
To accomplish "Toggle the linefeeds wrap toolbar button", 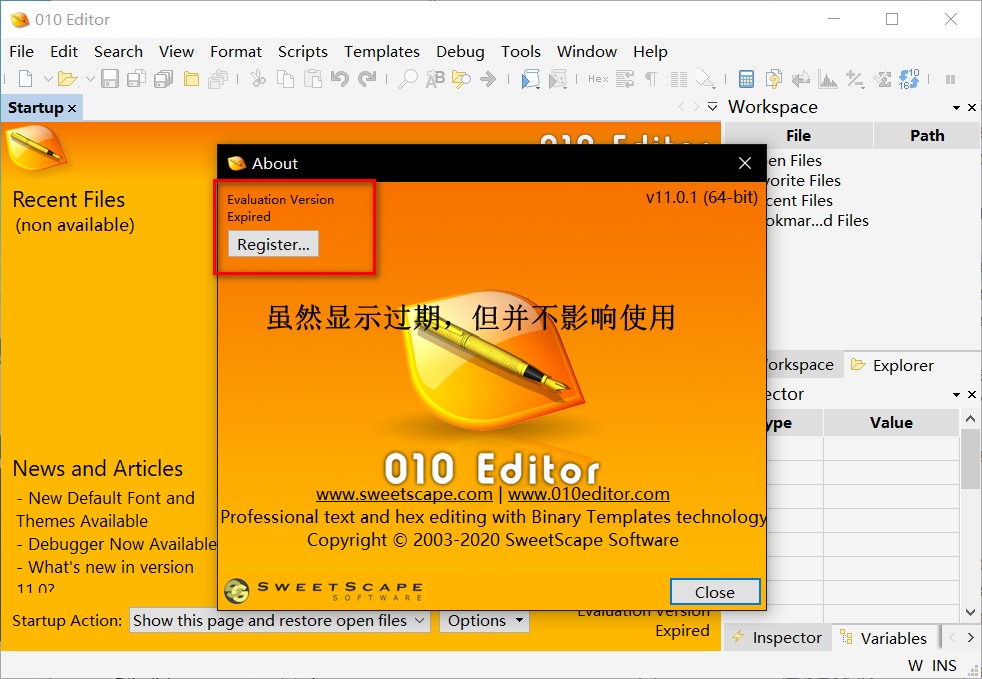I will (625, 79).
